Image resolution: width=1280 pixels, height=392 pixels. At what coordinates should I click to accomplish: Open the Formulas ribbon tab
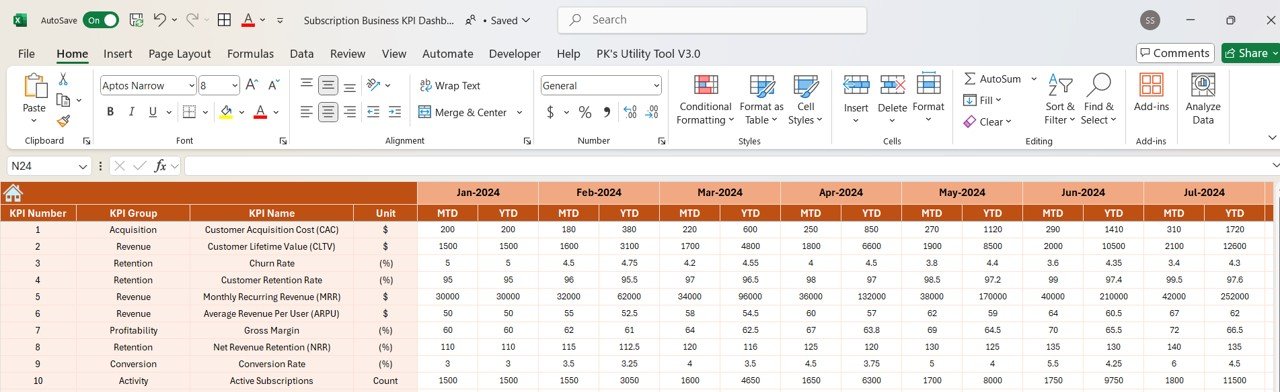point(250,54)
